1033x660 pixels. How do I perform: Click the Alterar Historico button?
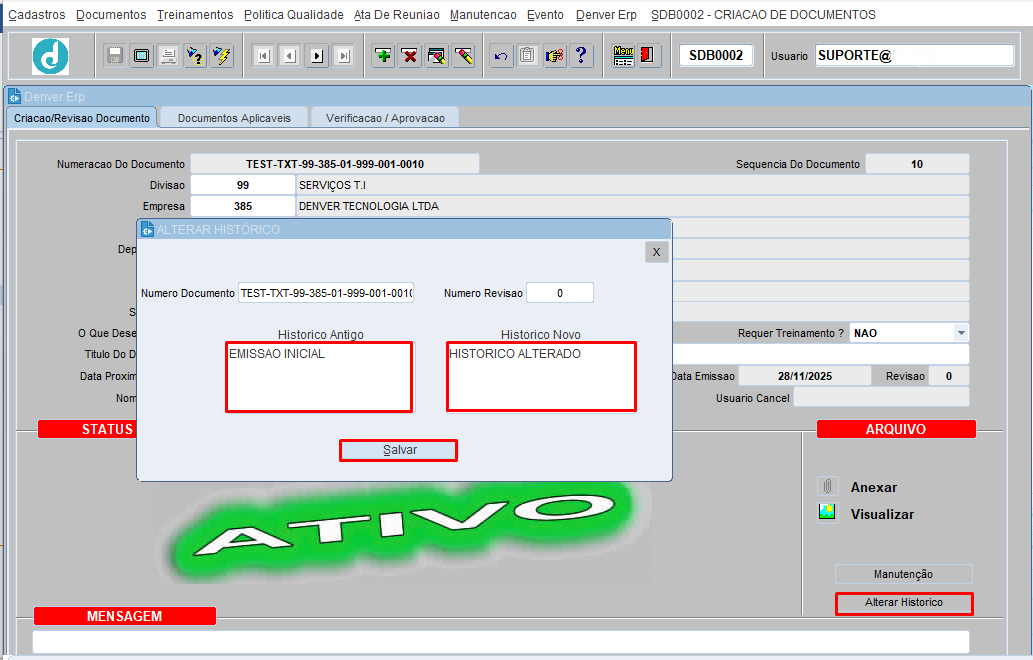(x=903, y=603)
